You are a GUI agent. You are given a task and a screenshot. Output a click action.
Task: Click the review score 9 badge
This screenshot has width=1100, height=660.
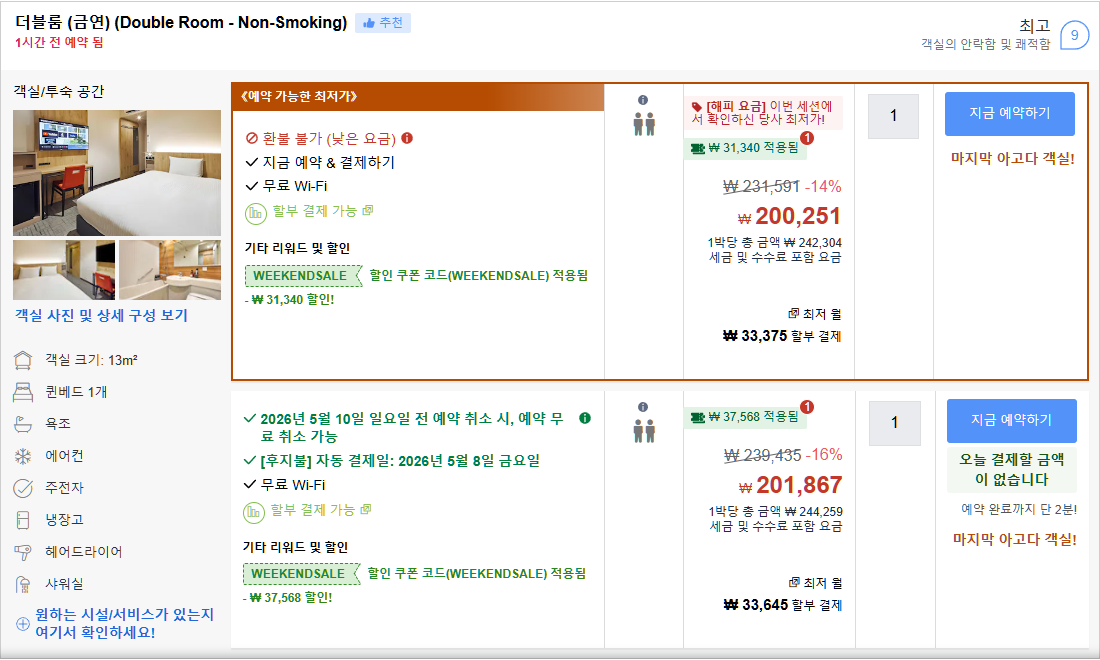(x=1074, y=36)
